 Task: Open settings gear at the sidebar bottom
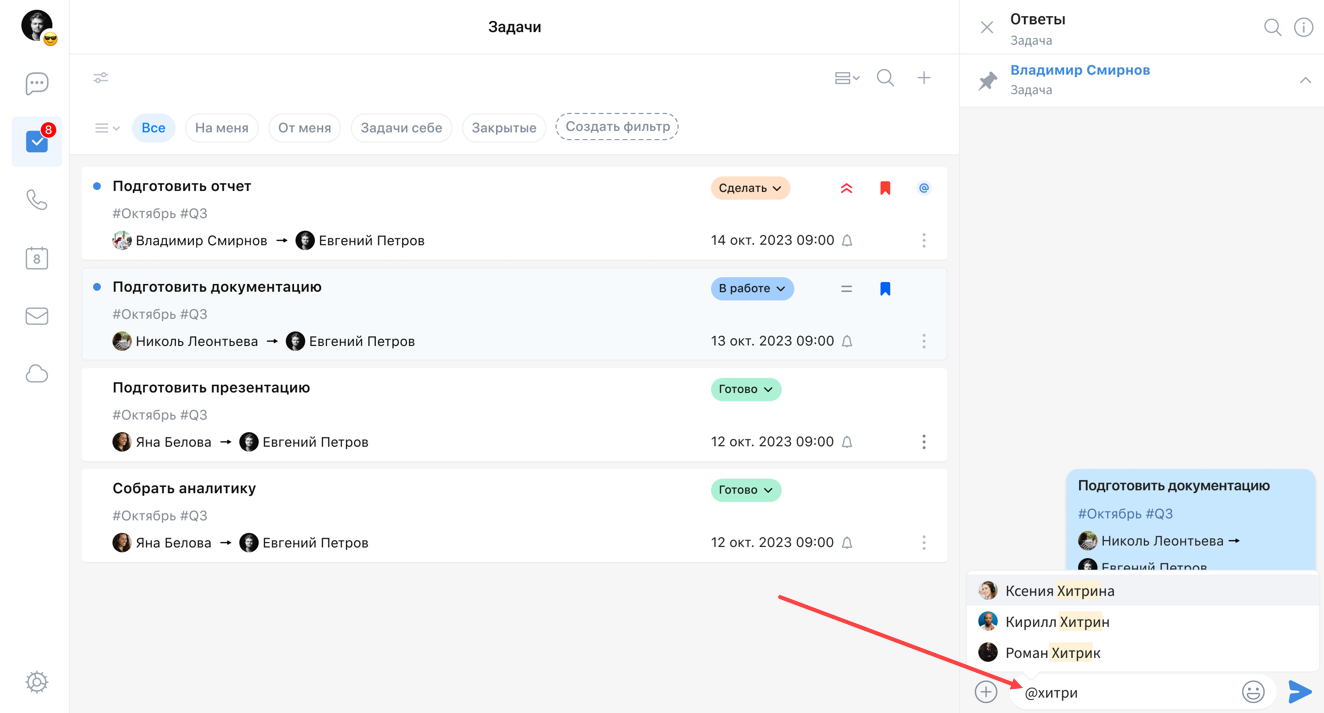click(37, 682)
